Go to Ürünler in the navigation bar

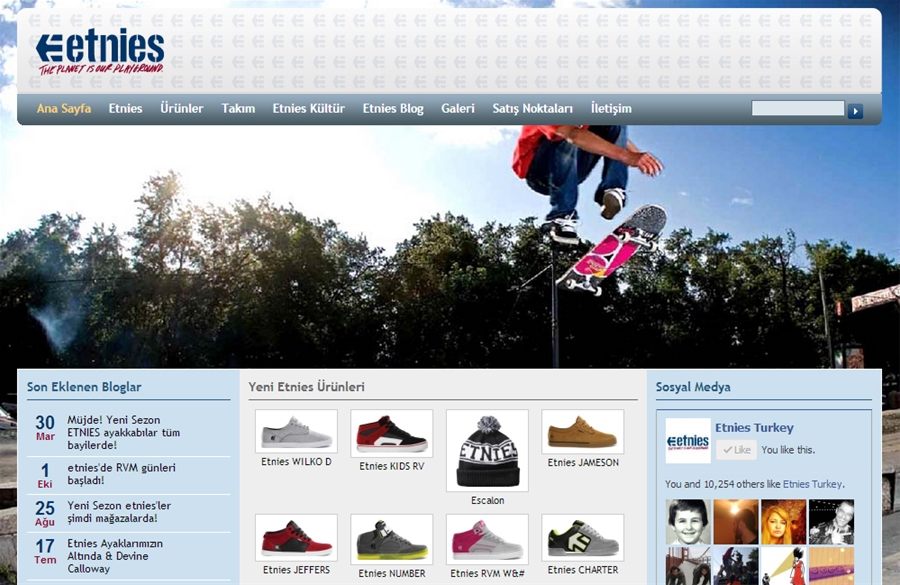[181, 108]
